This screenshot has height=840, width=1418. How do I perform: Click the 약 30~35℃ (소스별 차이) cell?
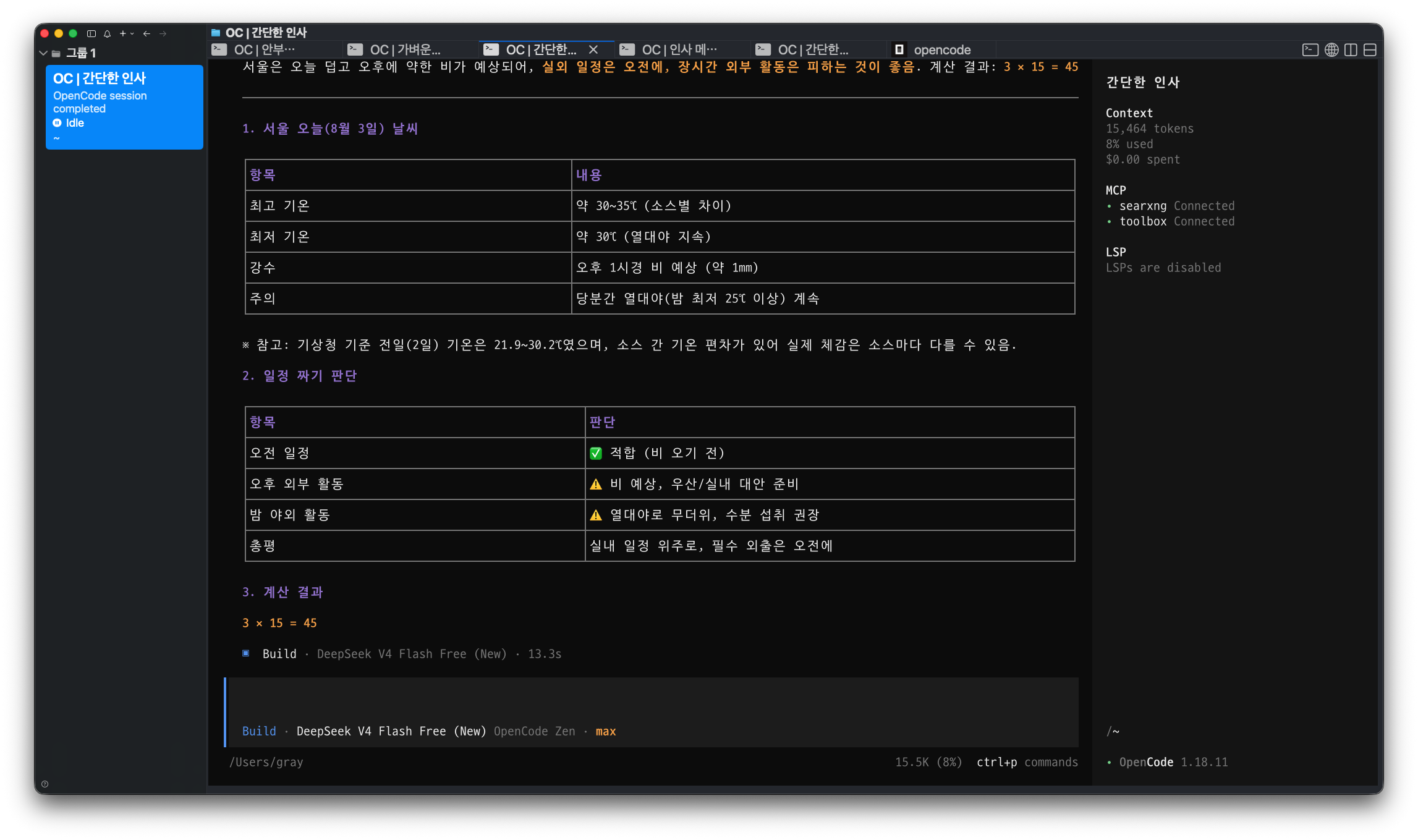[823, 206]
